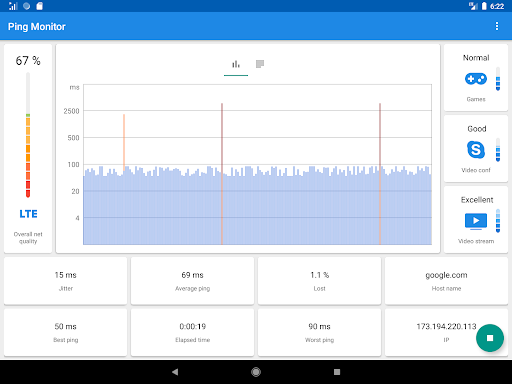Tap the Games controller icon

tap(476, 79)
